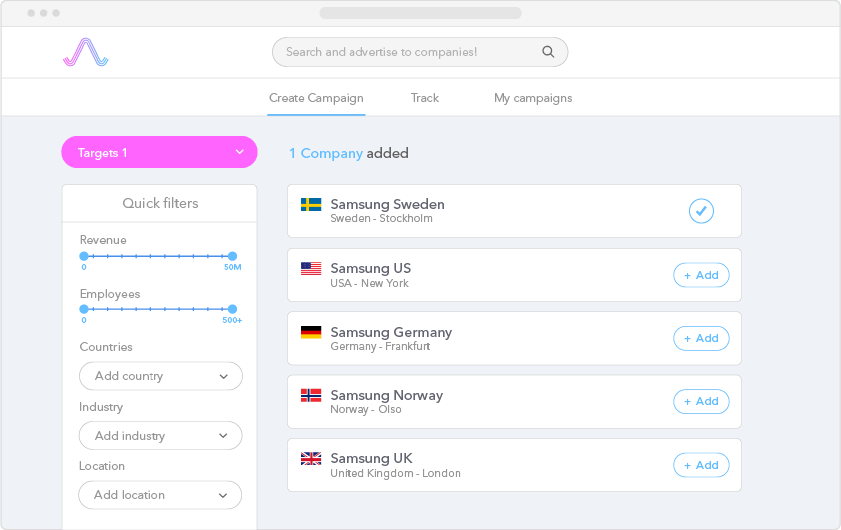841x530 pixels.
Task: Add Samsung Germany to the campaign
Action: click(701, 338)
